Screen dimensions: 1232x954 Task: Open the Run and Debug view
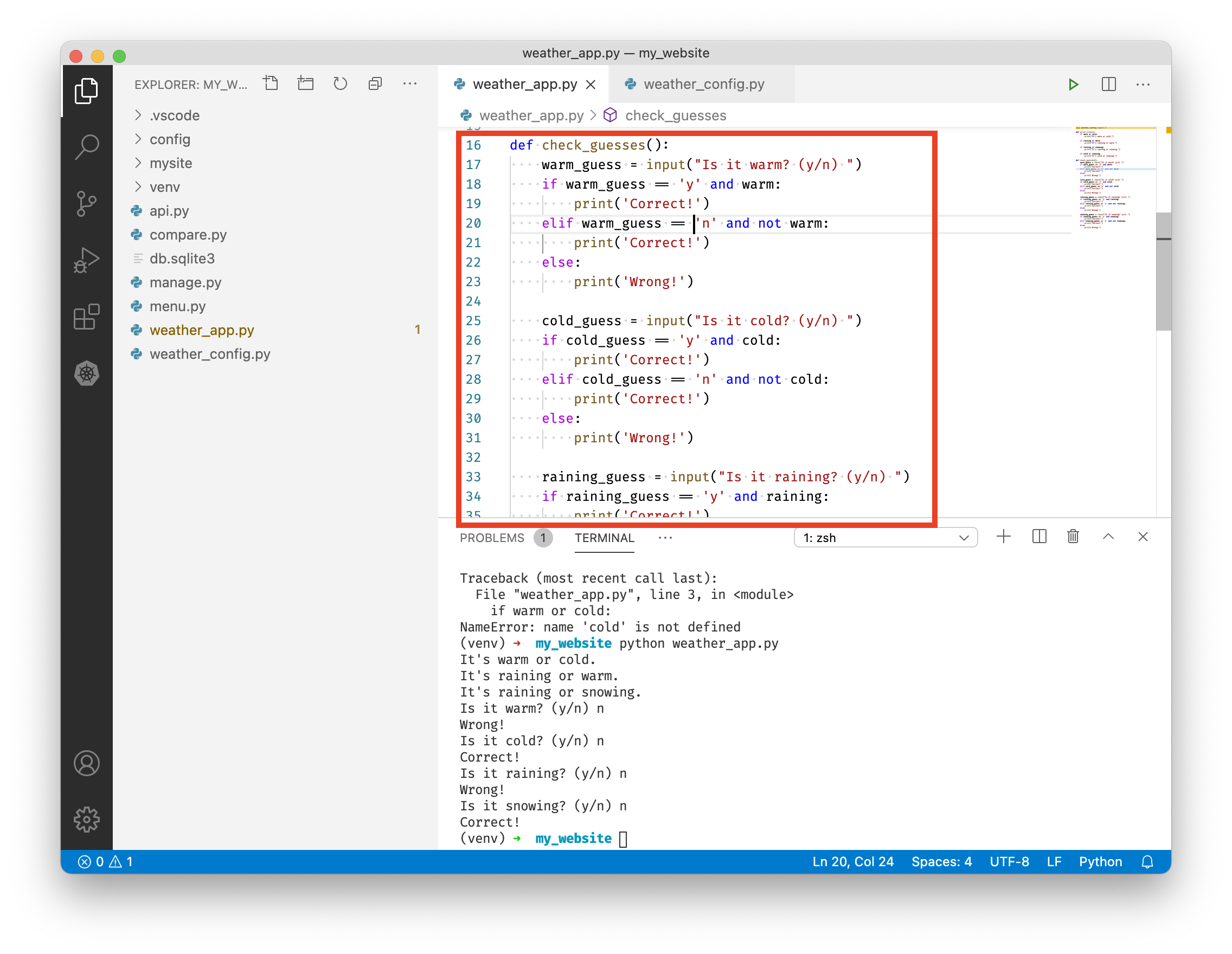[x=86, y=261]
